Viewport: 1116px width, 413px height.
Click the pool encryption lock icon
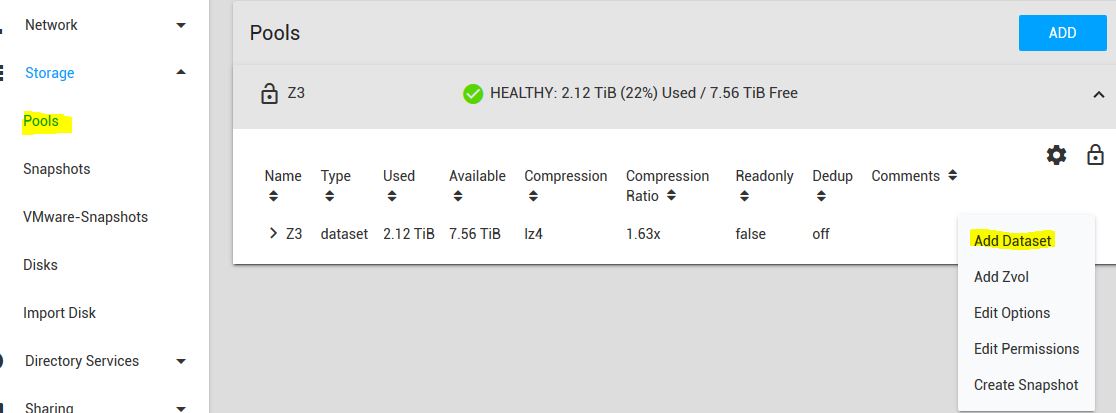pos(1095,155)
